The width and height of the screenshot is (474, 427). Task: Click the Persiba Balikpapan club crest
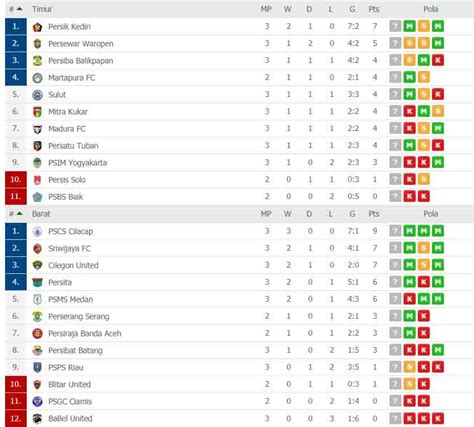pos(37,61)
